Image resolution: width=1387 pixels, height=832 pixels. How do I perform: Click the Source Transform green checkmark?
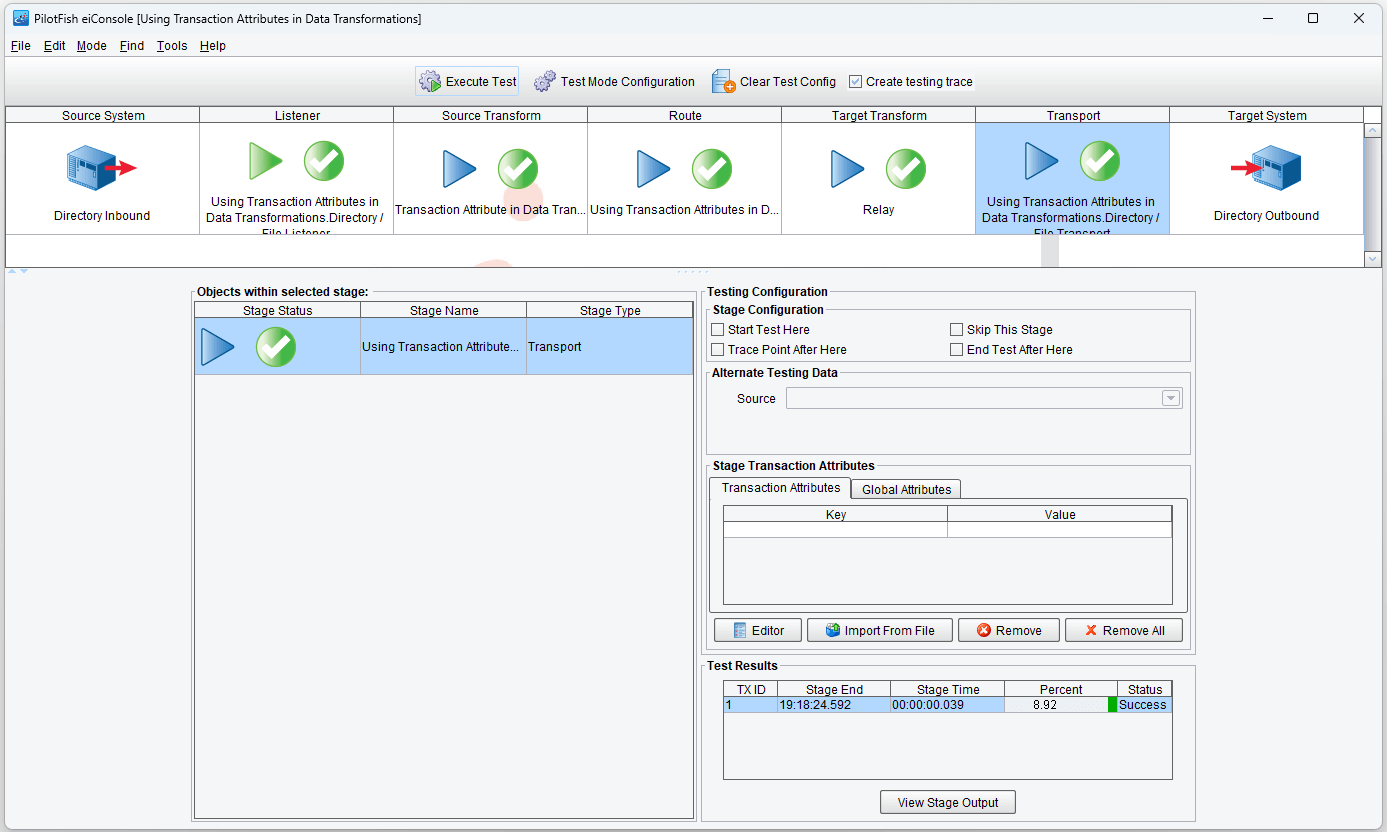tap(518, 169)
